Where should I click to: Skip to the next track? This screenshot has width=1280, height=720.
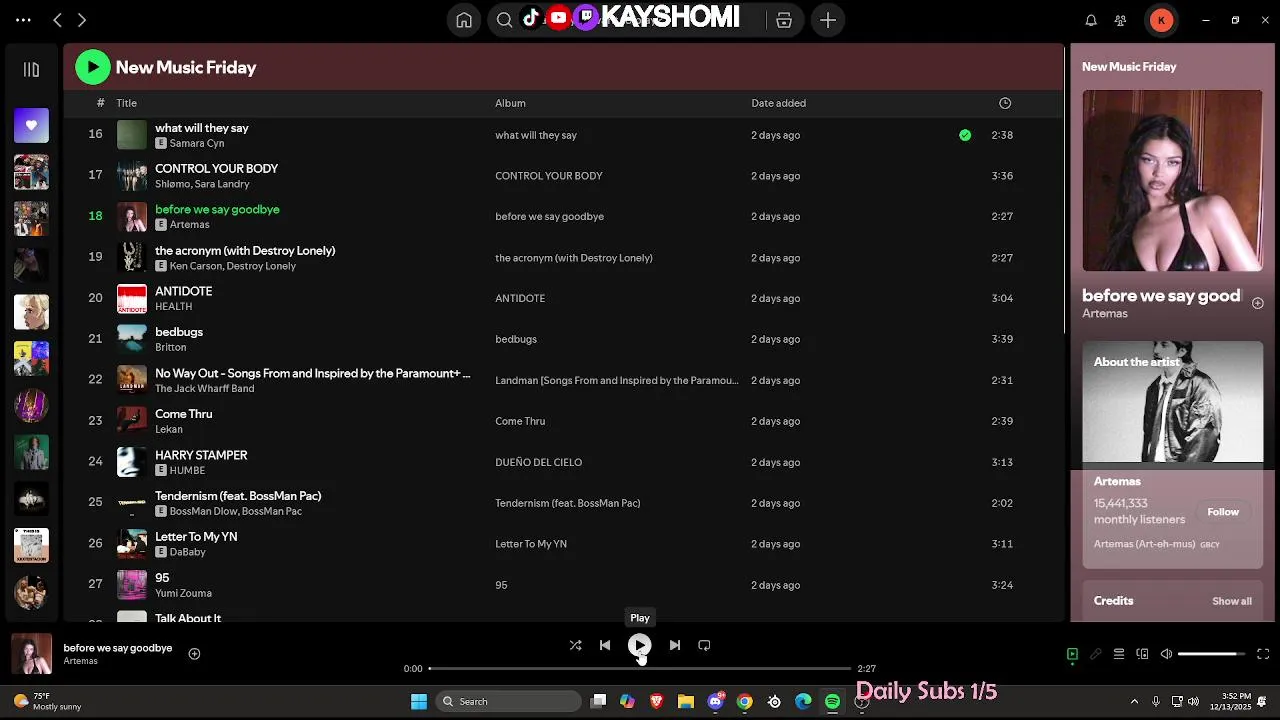675,646
